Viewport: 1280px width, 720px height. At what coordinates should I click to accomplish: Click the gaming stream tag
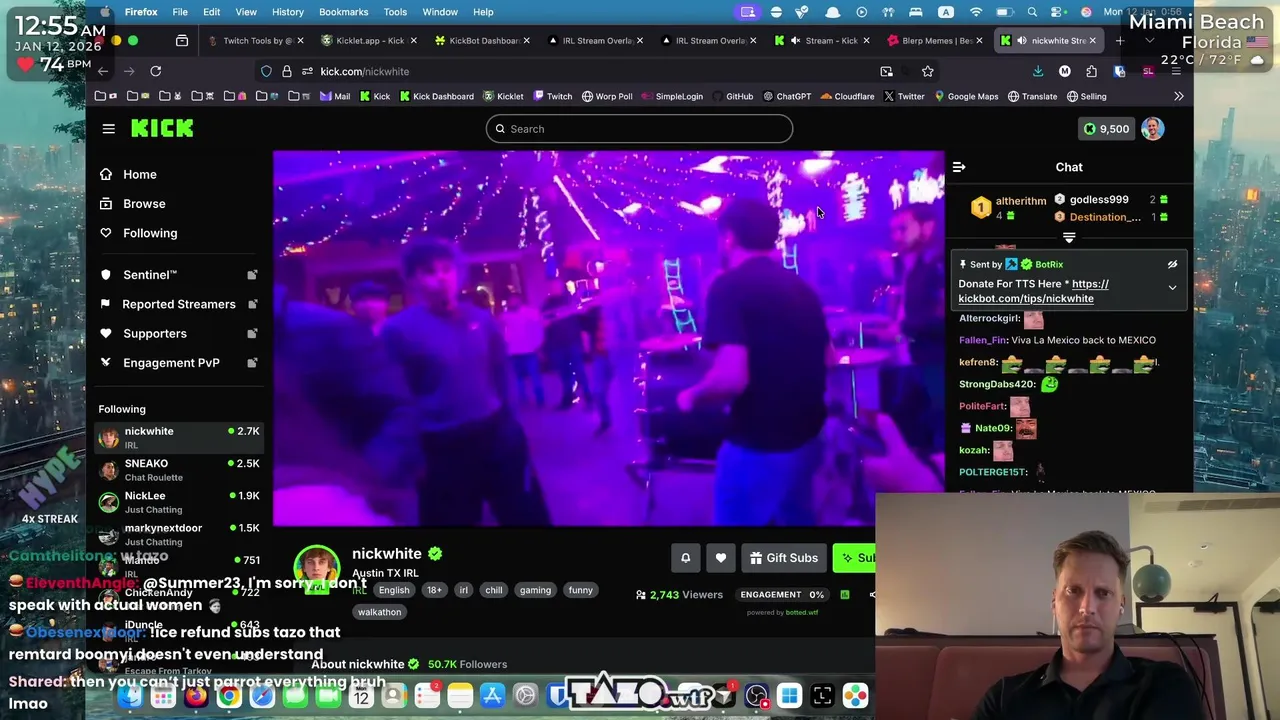pos(535,590)
